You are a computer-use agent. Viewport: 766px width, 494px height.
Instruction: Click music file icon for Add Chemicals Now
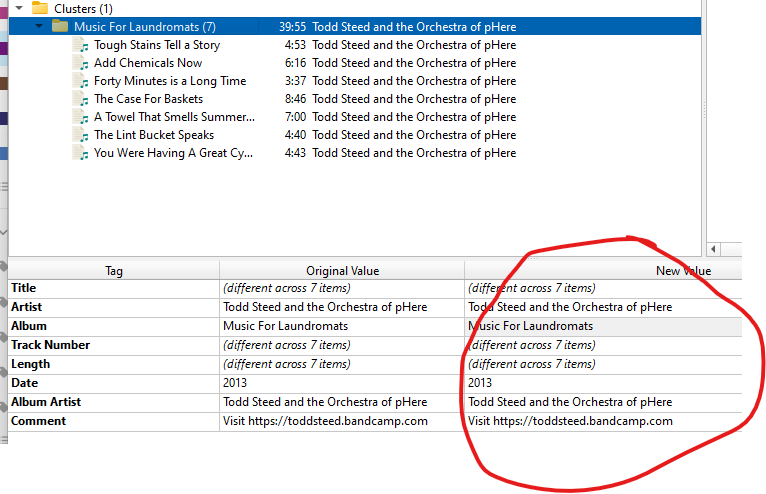pos(81,63)
